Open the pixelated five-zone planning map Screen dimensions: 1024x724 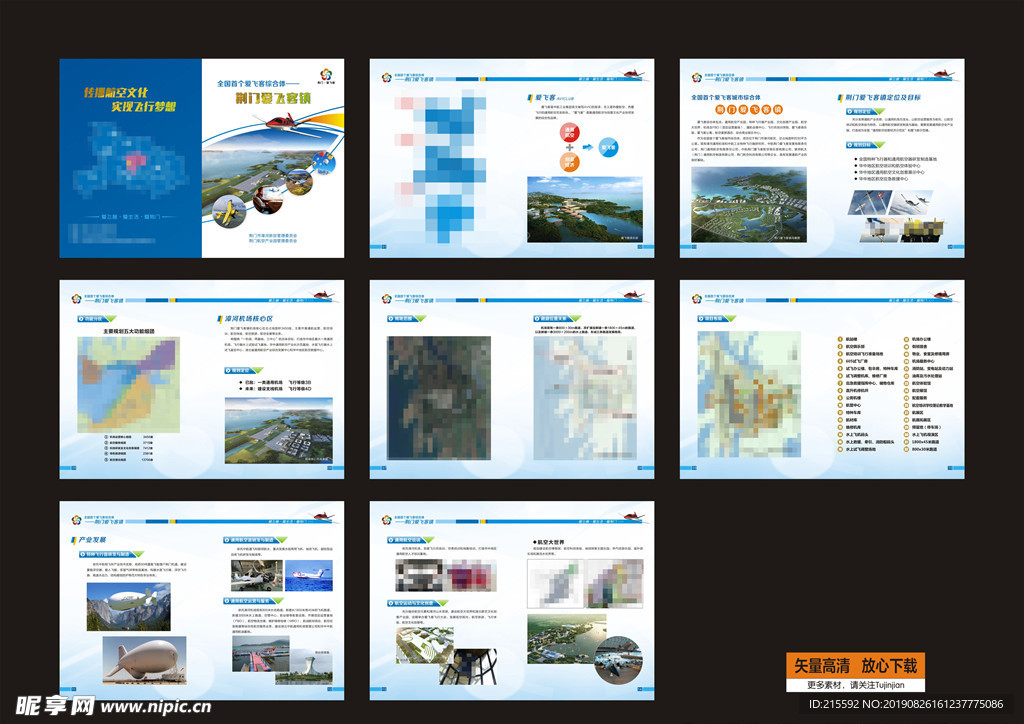tap(128, 385)
